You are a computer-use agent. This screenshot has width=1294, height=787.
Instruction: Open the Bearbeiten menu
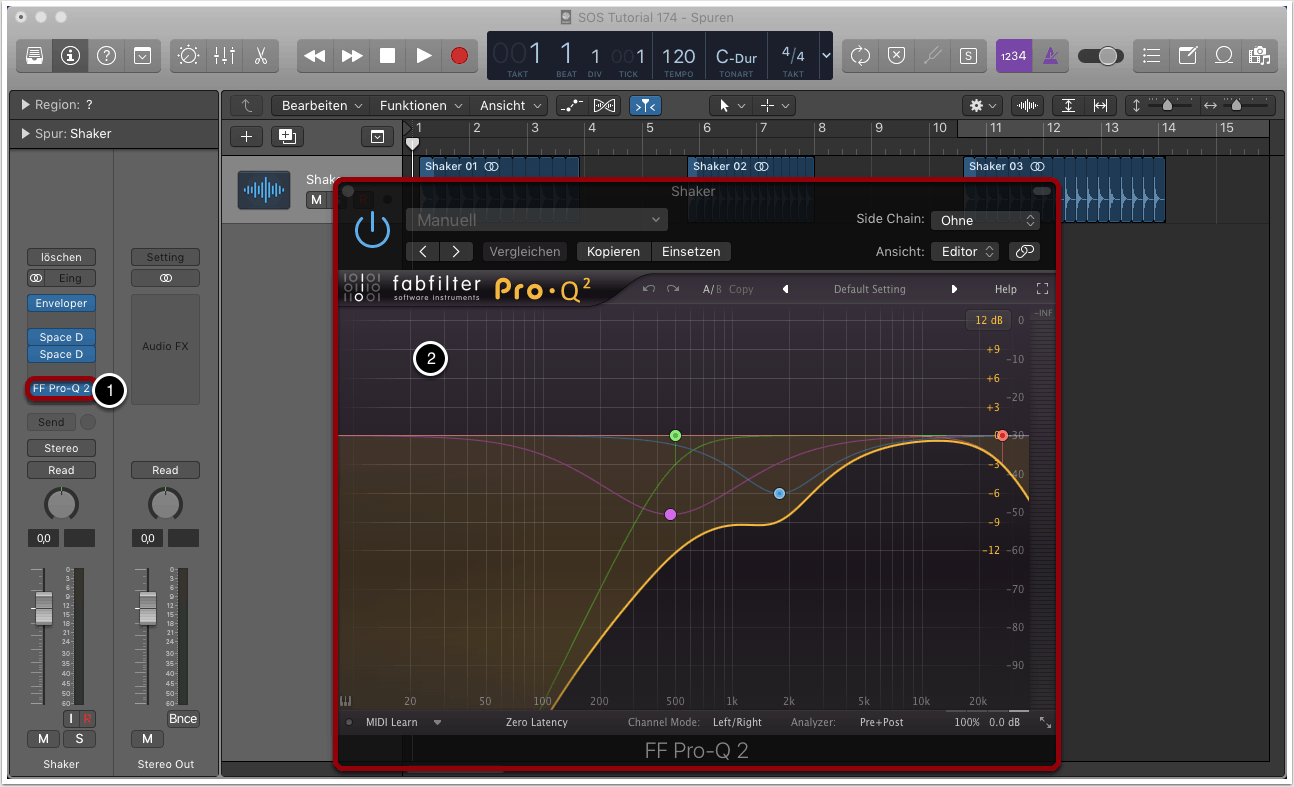320,105
